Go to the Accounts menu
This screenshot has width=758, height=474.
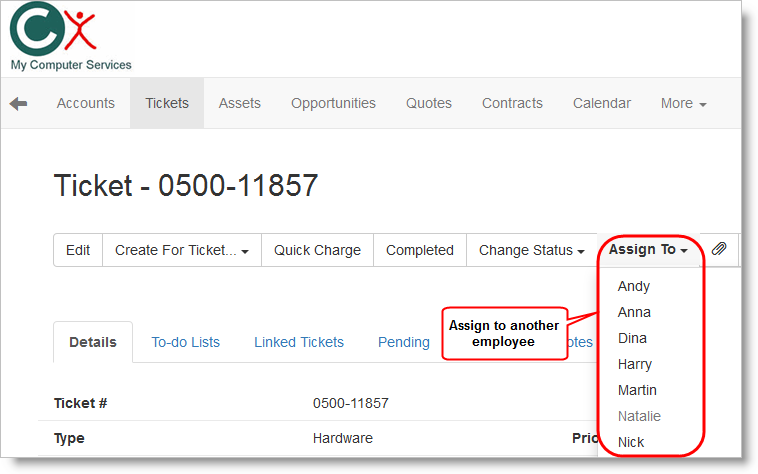[x=86, y=104]
